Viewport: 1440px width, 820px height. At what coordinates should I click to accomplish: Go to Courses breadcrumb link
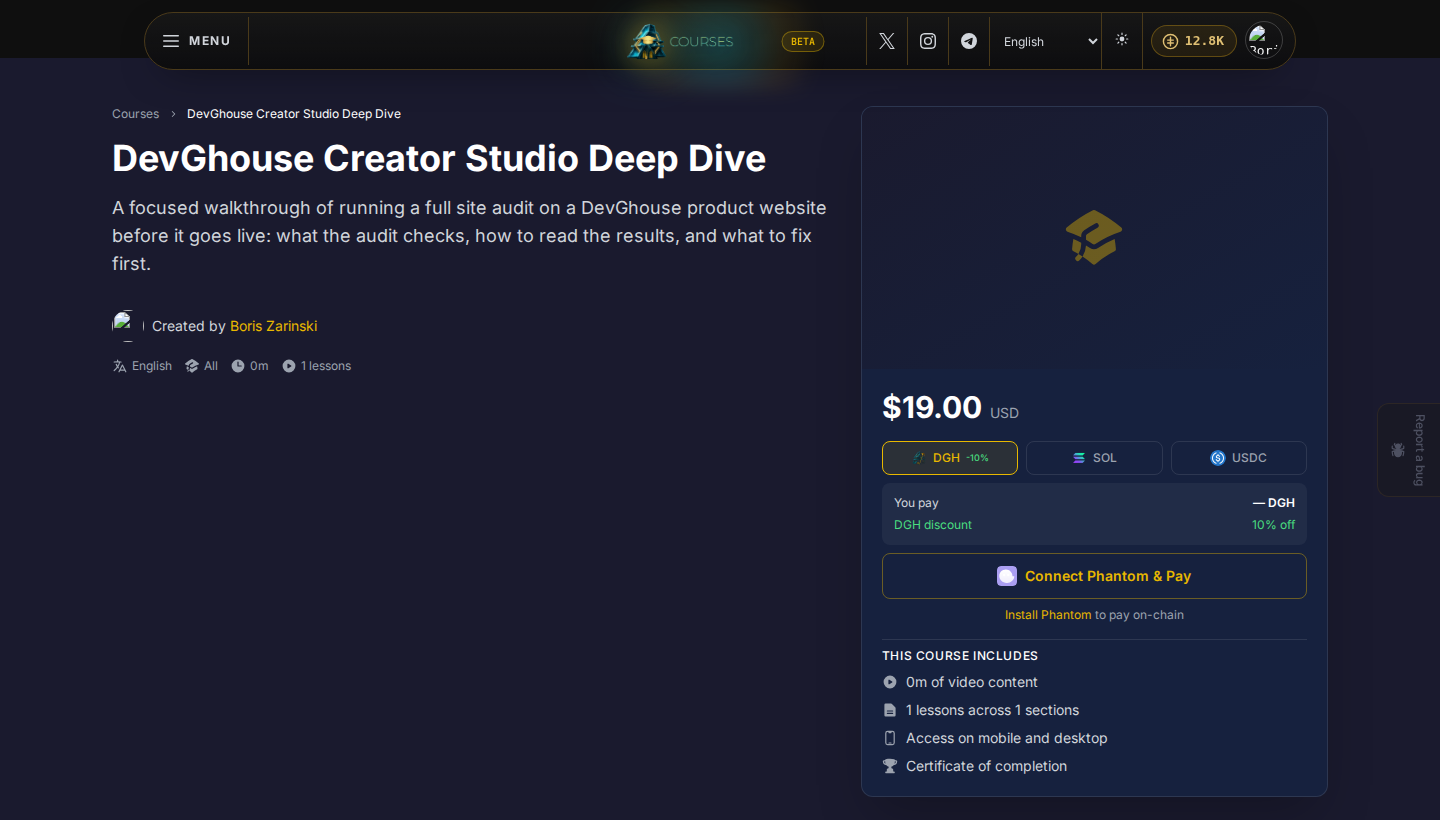point(136,114)
